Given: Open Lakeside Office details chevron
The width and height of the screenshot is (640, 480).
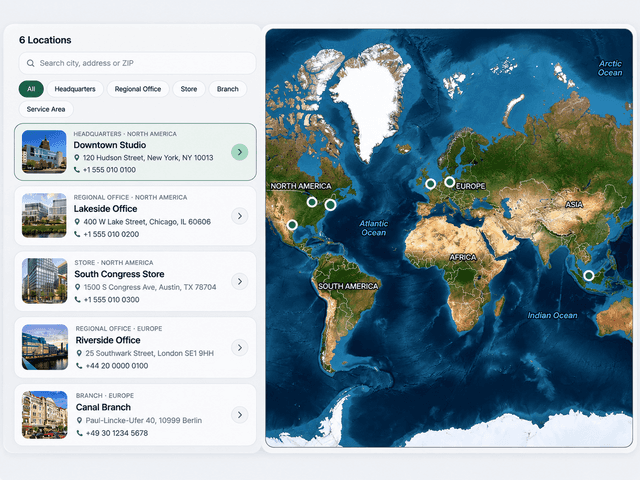Looking at the screenshot, I should (x=240, y=216).
